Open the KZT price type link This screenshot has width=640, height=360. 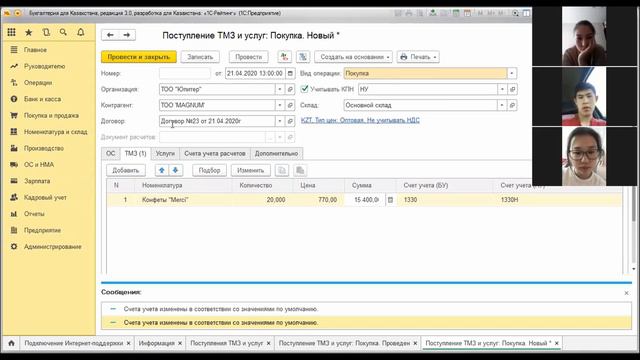(x=360, y=120)
